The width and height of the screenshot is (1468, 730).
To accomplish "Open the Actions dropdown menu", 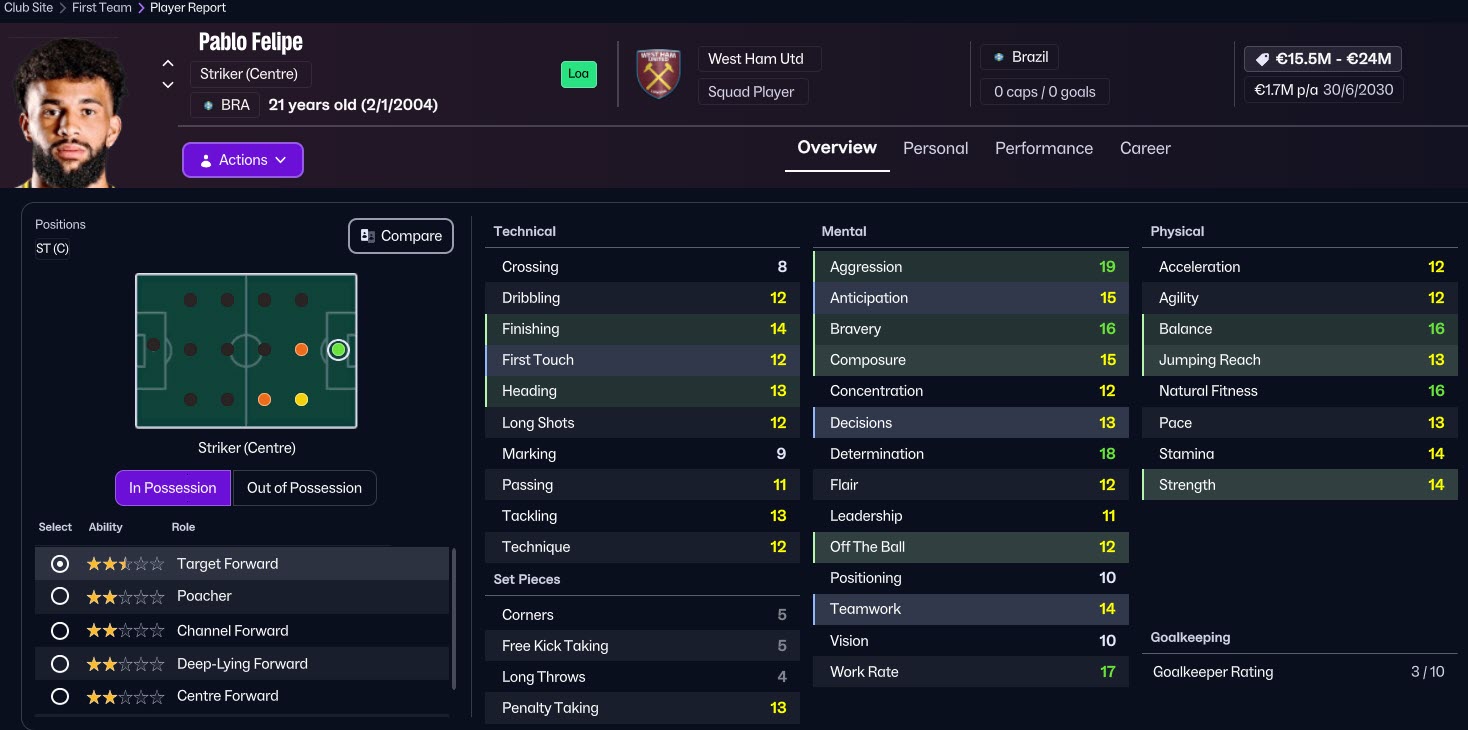I will [243, 160].
